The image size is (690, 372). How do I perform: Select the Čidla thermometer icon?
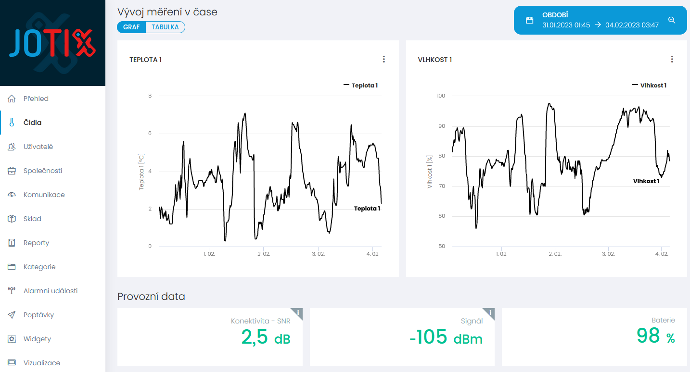click(x=12, y=122)
